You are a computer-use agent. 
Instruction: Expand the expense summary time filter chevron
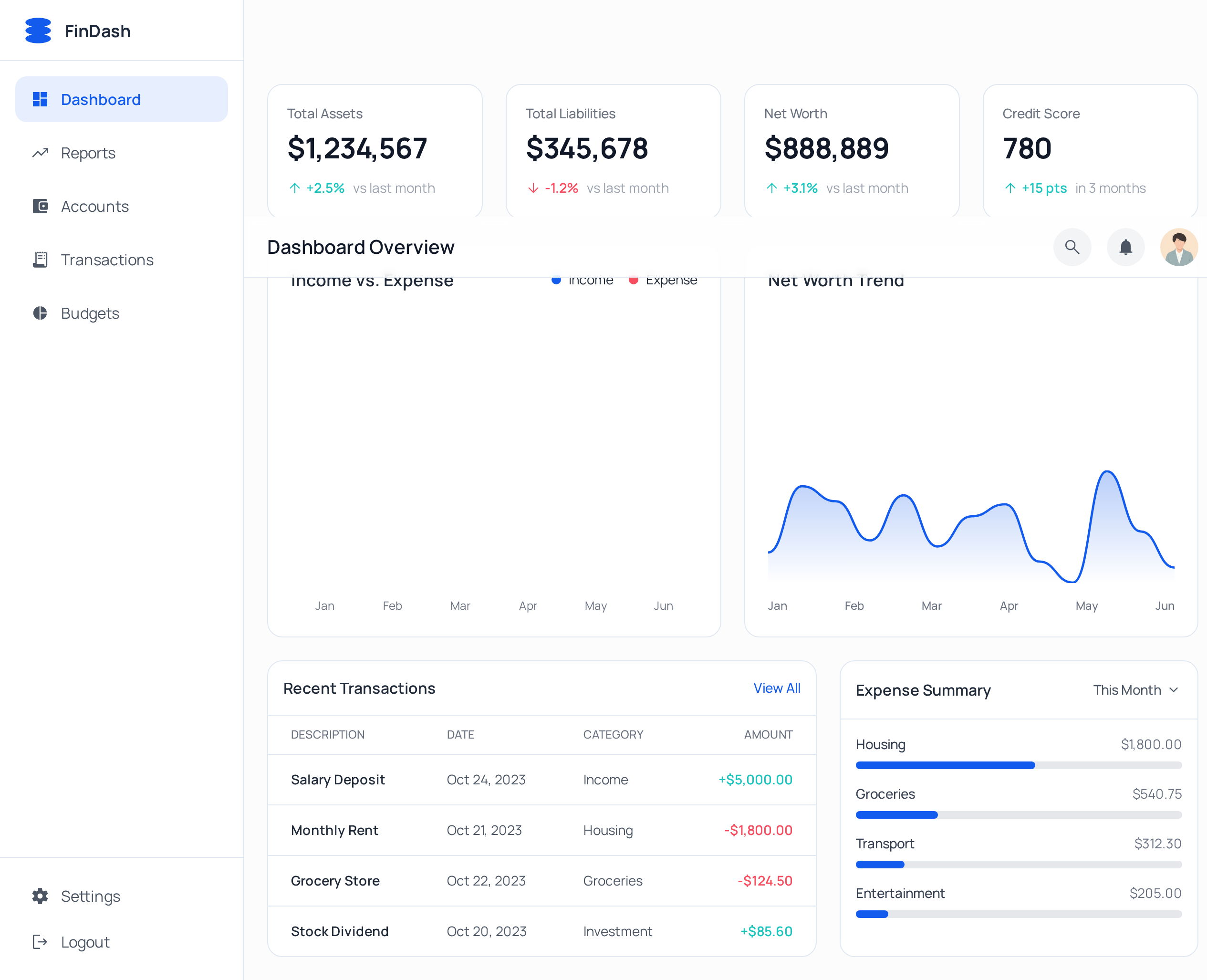coord(1173,690)
